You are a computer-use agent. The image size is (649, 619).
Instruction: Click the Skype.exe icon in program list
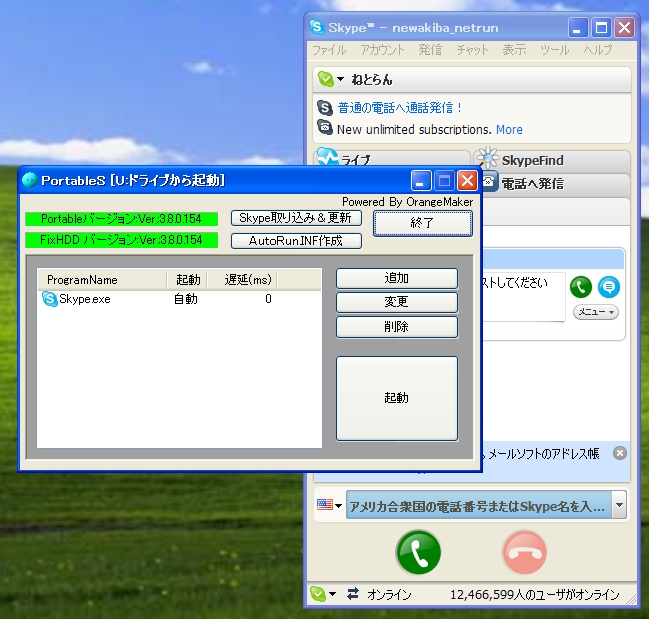click(x=50, y=299)
